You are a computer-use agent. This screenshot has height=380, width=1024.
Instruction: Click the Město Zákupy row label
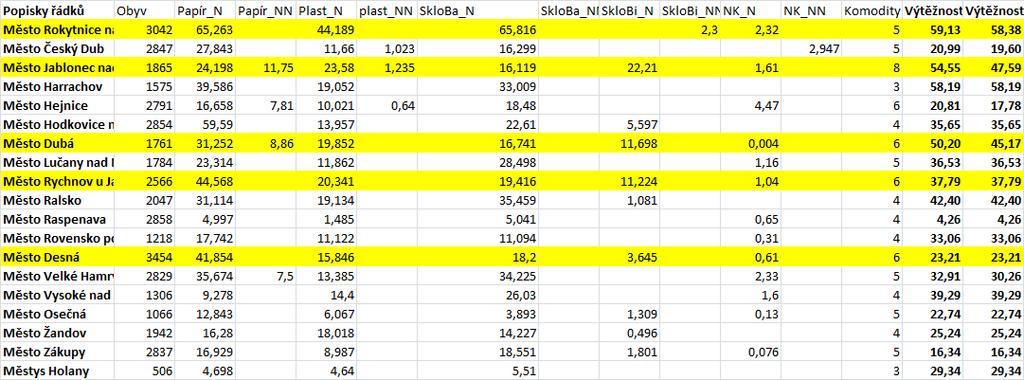57,353
